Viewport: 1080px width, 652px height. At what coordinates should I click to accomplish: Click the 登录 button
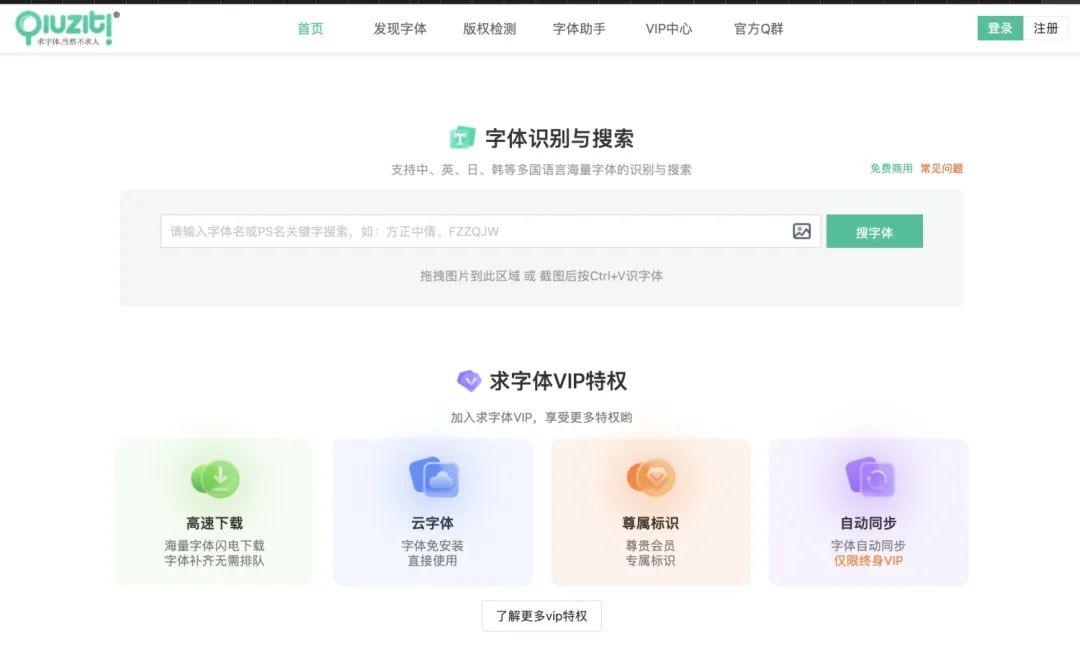click(x=999, y=28)
